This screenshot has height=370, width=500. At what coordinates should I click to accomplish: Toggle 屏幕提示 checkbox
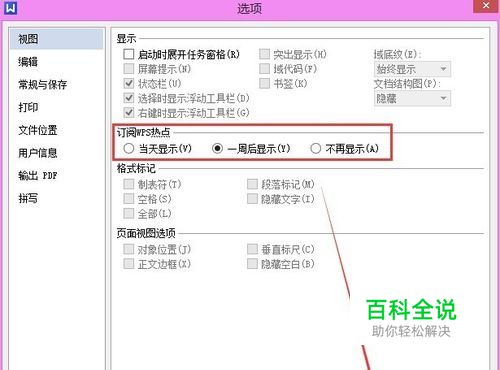coord(129,69)
